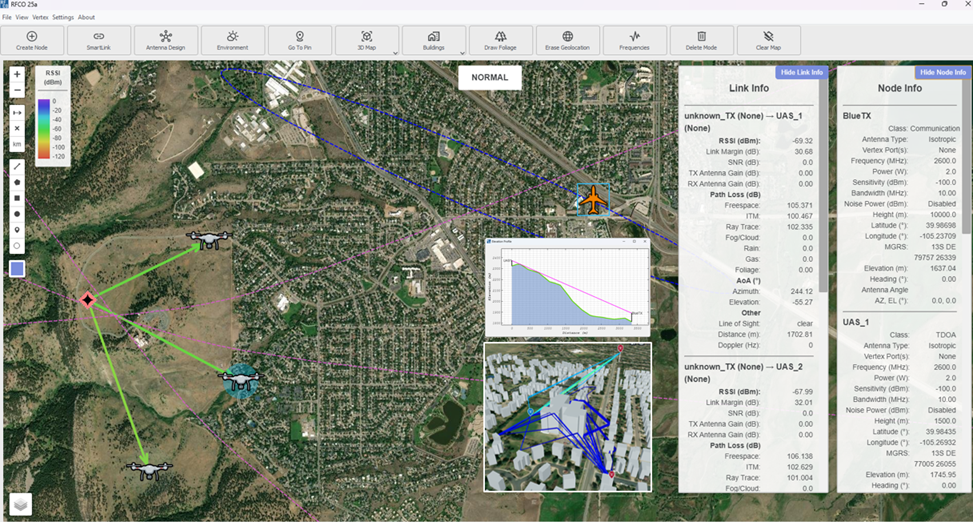973x522 pixels.
Task: Open the Antenna Design tool
Action: pyautogui.click(x=166, y=40)
